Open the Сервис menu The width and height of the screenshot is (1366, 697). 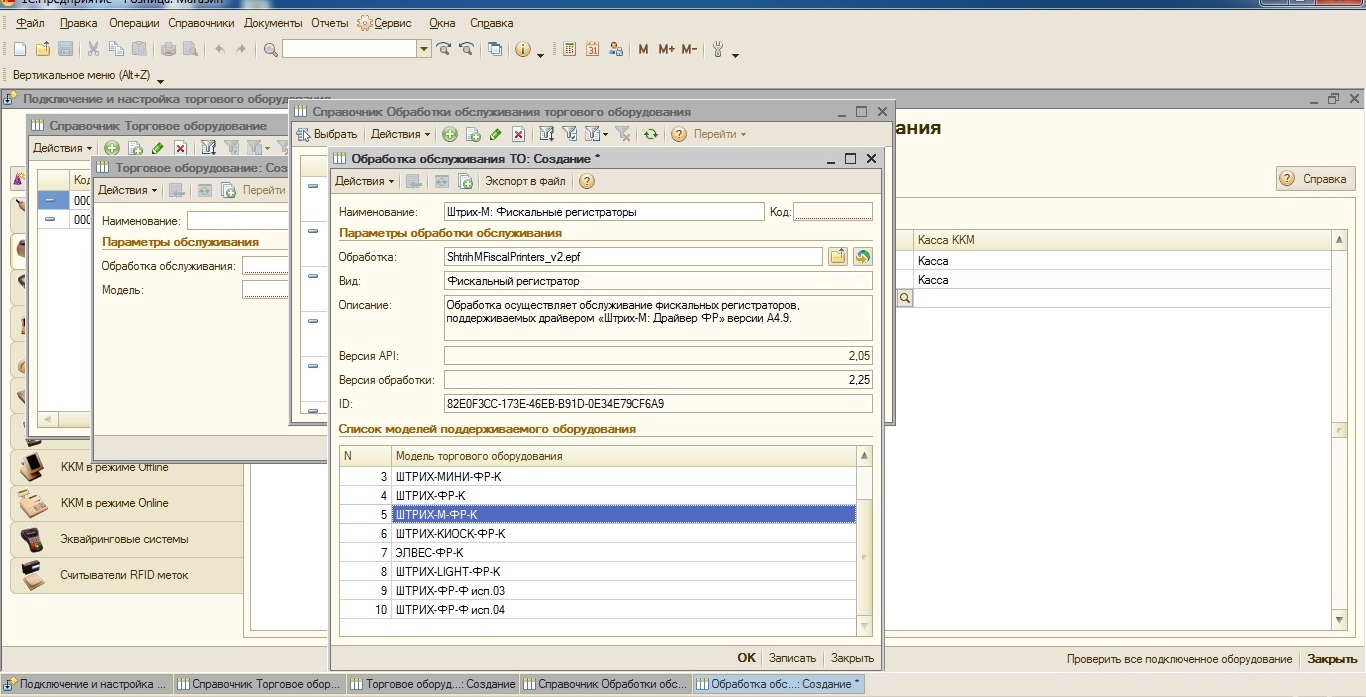(x=385, y=22)
